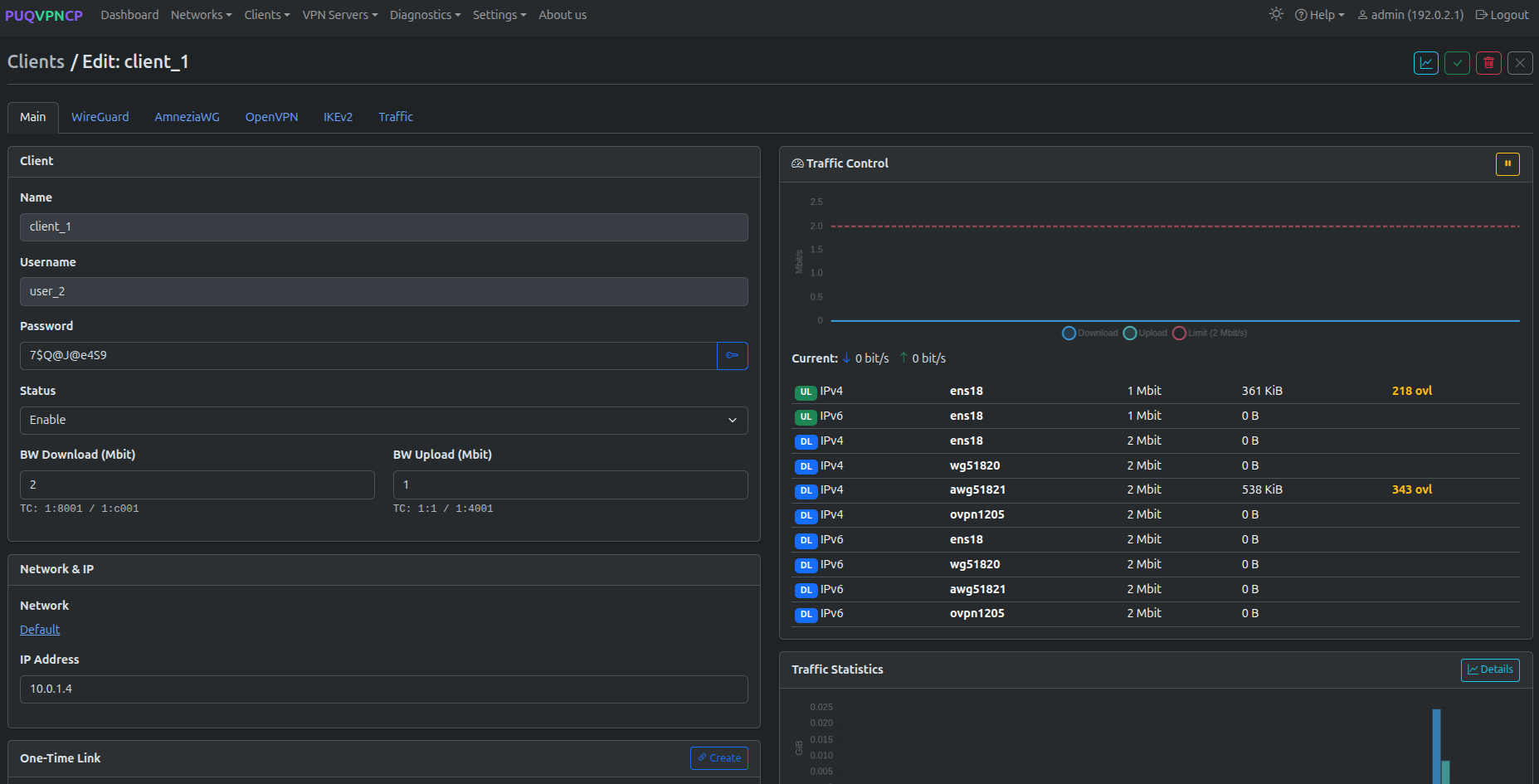1539x784 pixels.
Task: Click the UL badge in the IPv6 ens18 row
Action: coord(806,417)
